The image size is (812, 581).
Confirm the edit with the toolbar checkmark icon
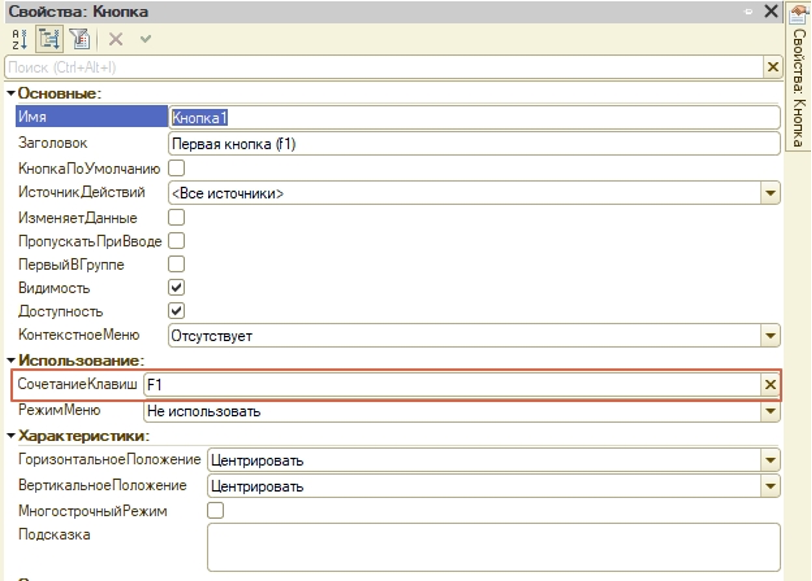click(146, 38)
